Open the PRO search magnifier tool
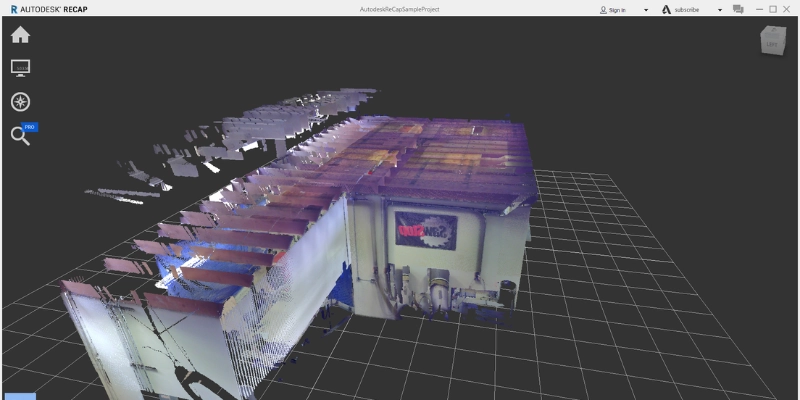Image resolution: width=800 pixels, height=400 pixels. 20,136
